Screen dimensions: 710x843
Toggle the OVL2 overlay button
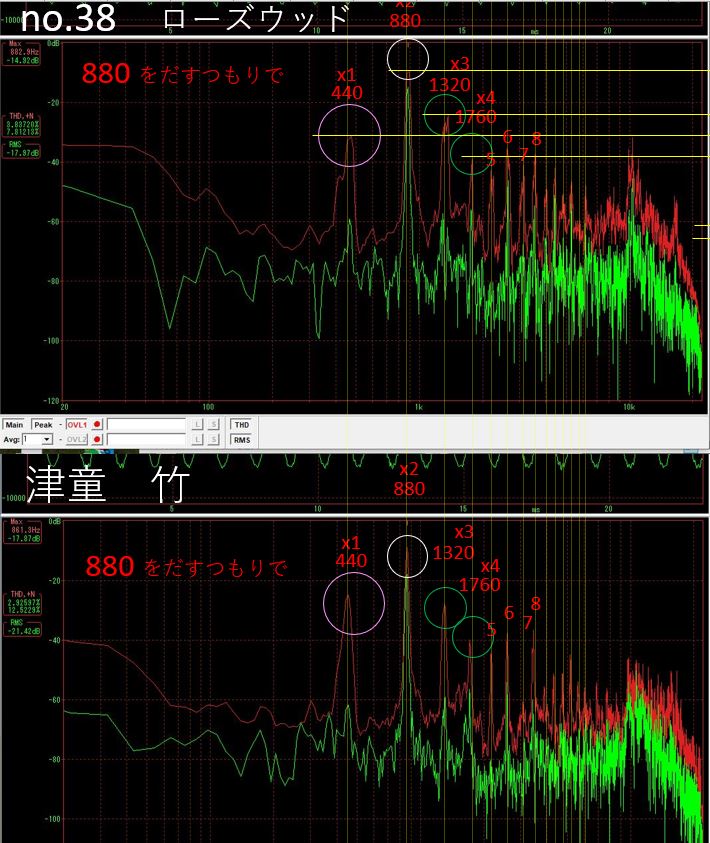pyautogui.click(x=76, y=439)
